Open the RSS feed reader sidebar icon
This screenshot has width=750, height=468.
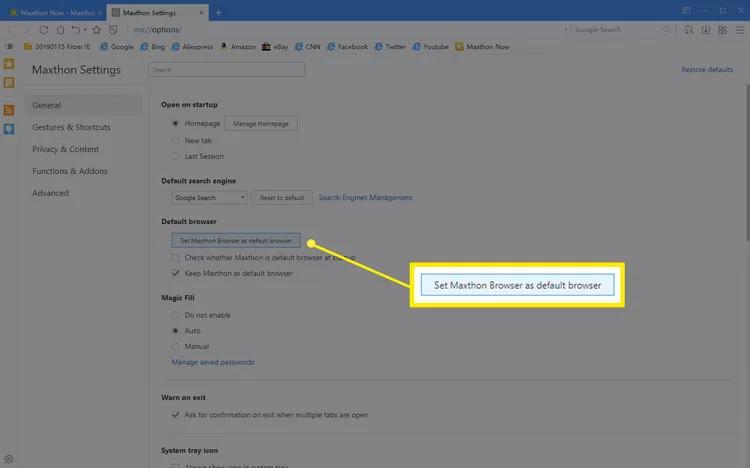pyautogui.click(x=9, y=110)
